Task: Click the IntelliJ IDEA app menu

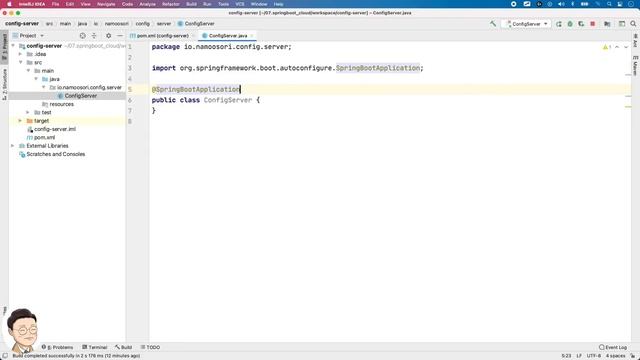Action: point(32,4)
